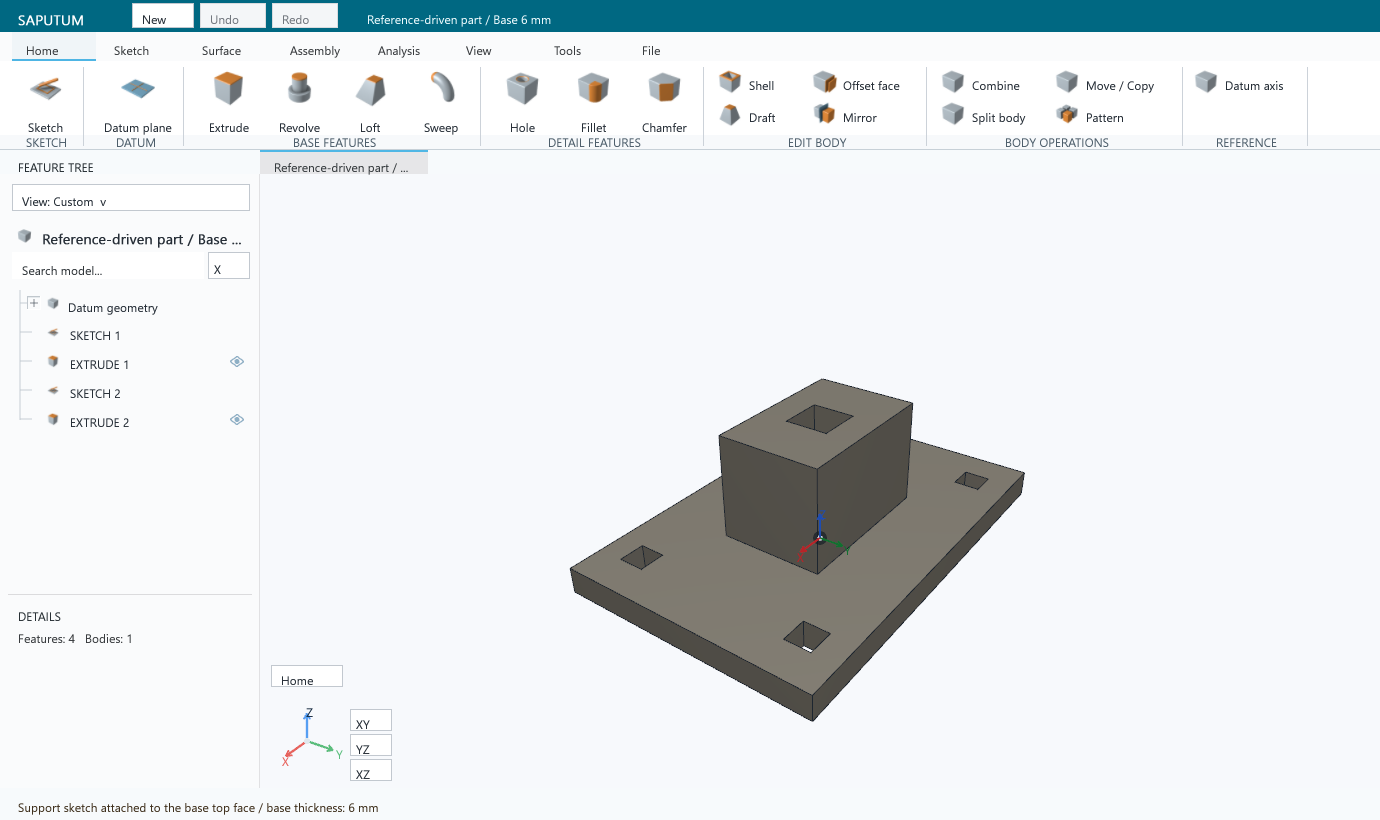Switch to the Analysis ribbon tab
The width and height of the screenshot is (1380, 820).
(x=399, y=50)
